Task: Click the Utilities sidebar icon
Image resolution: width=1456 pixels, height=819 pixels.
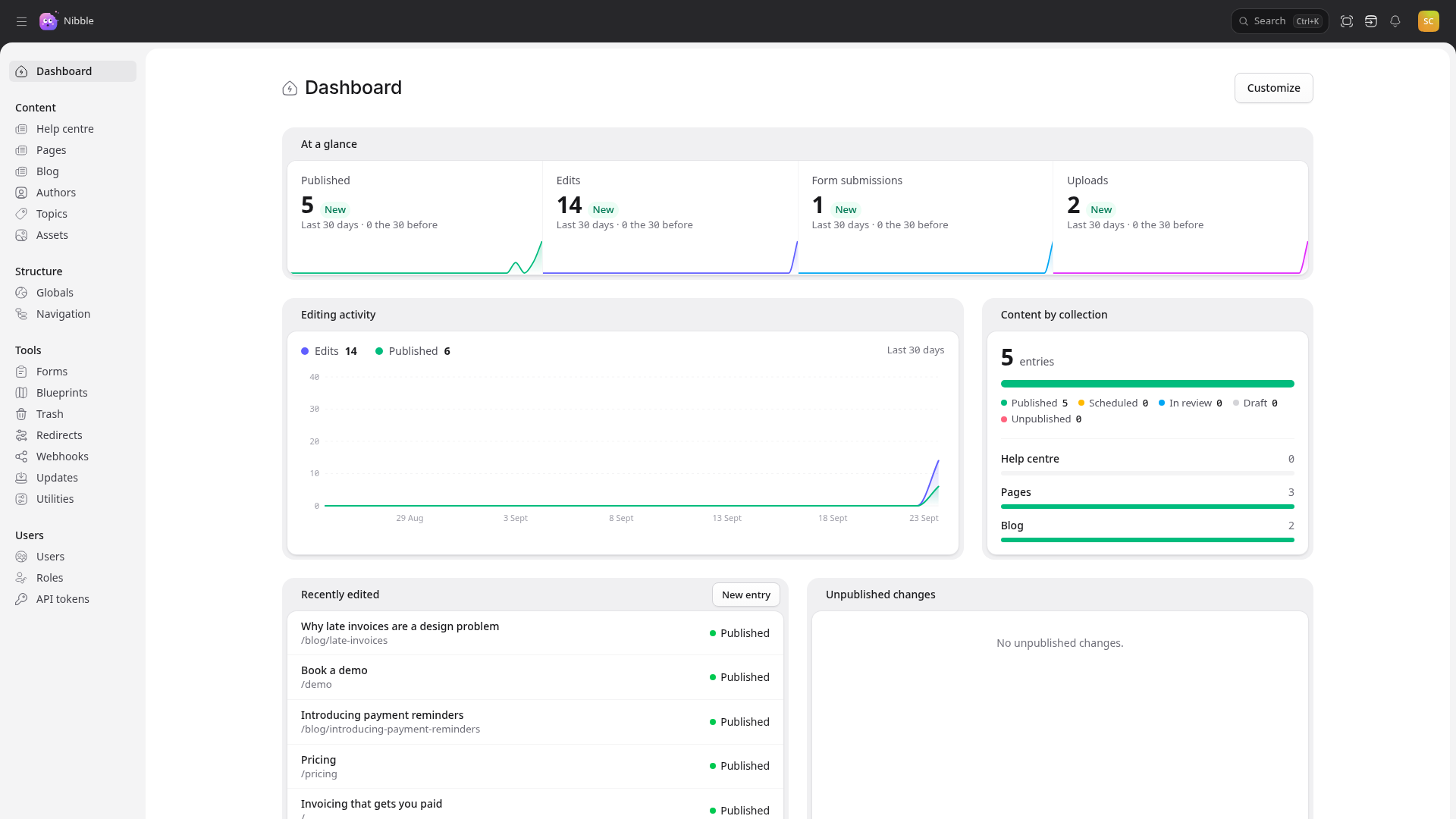Action: (21, 499)
